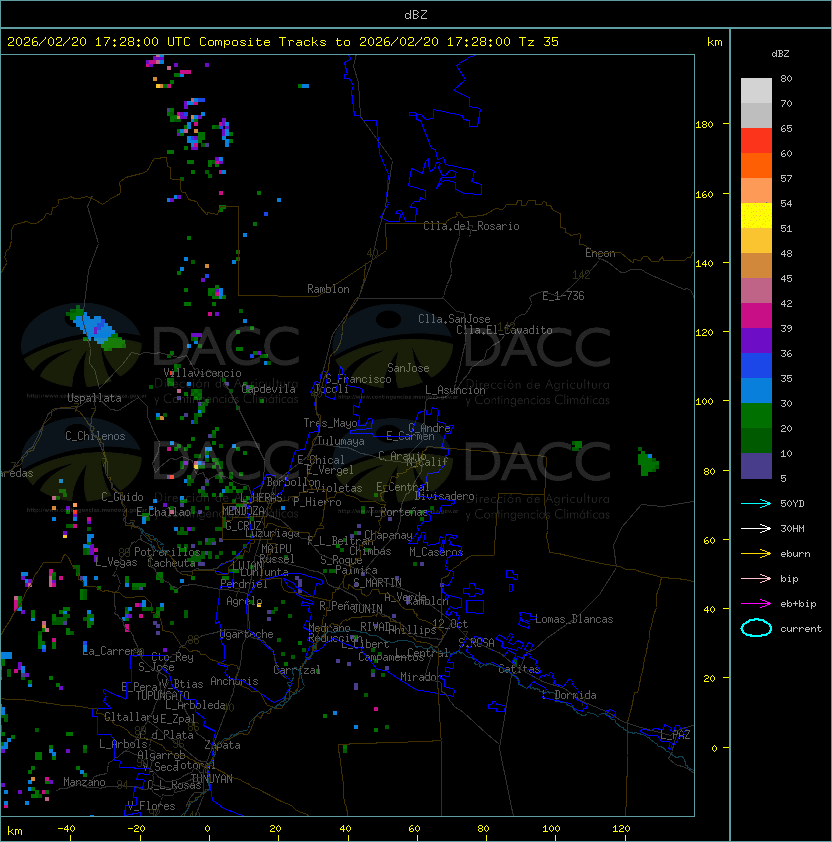Click the '-40' km tick on bottom axis
Image resolution: width=832 pixels, height=842 pixels.
pyautogui.click(x=66, y=829)
